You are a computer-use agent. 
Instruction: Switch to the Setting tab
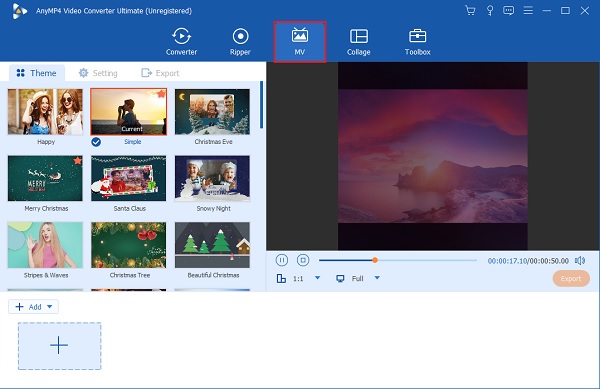pos(98,73)
